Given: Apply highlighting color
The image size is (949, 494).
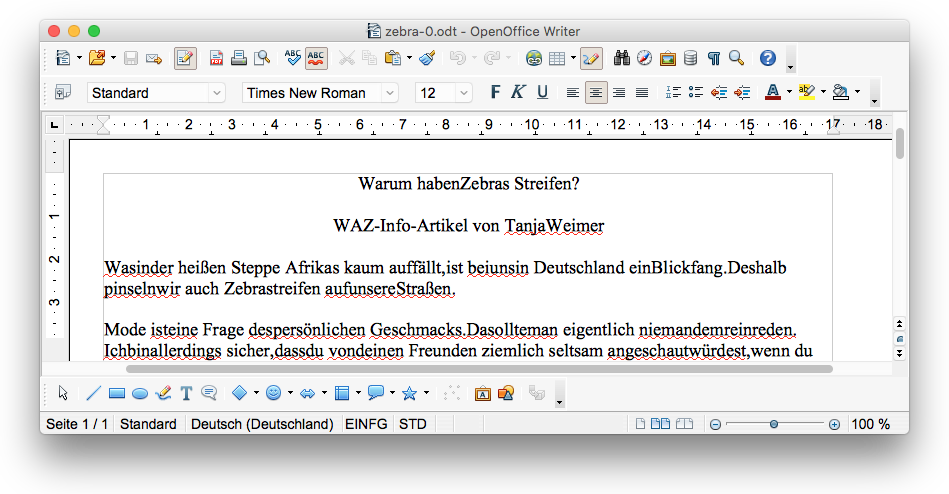Looking at the screenshot, I should click(x=807, y=92).
